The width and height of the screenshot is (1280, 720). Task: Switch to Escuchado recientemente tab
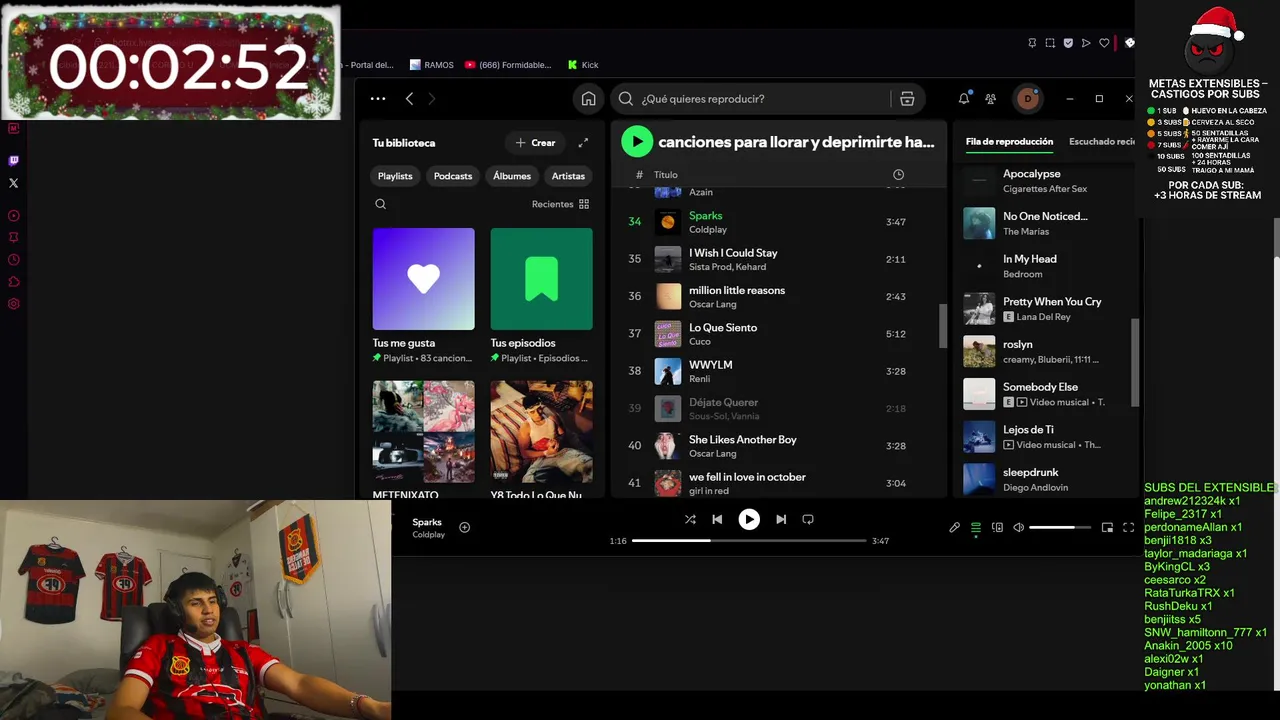(x=1101, y=142)
